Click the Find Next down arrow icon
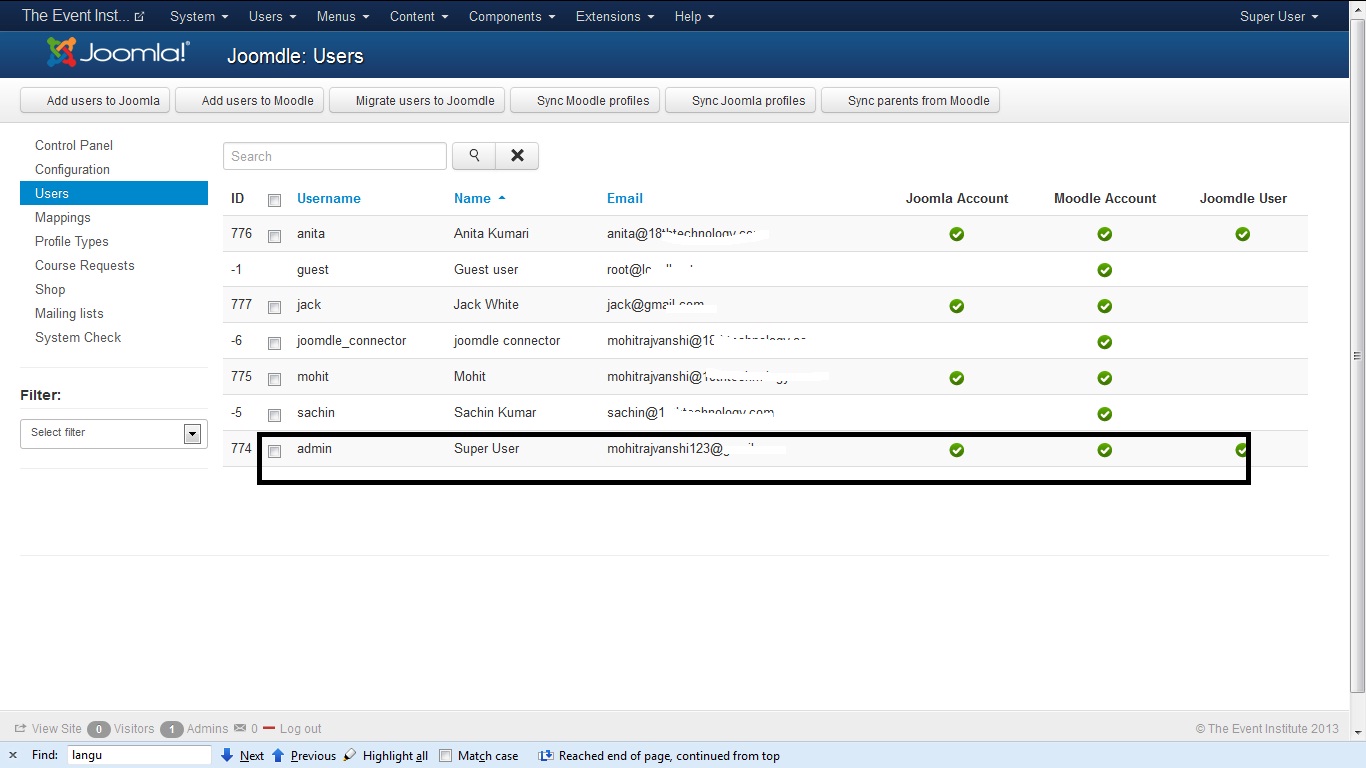Screen dimensions: 1366x768 [227, 755]
